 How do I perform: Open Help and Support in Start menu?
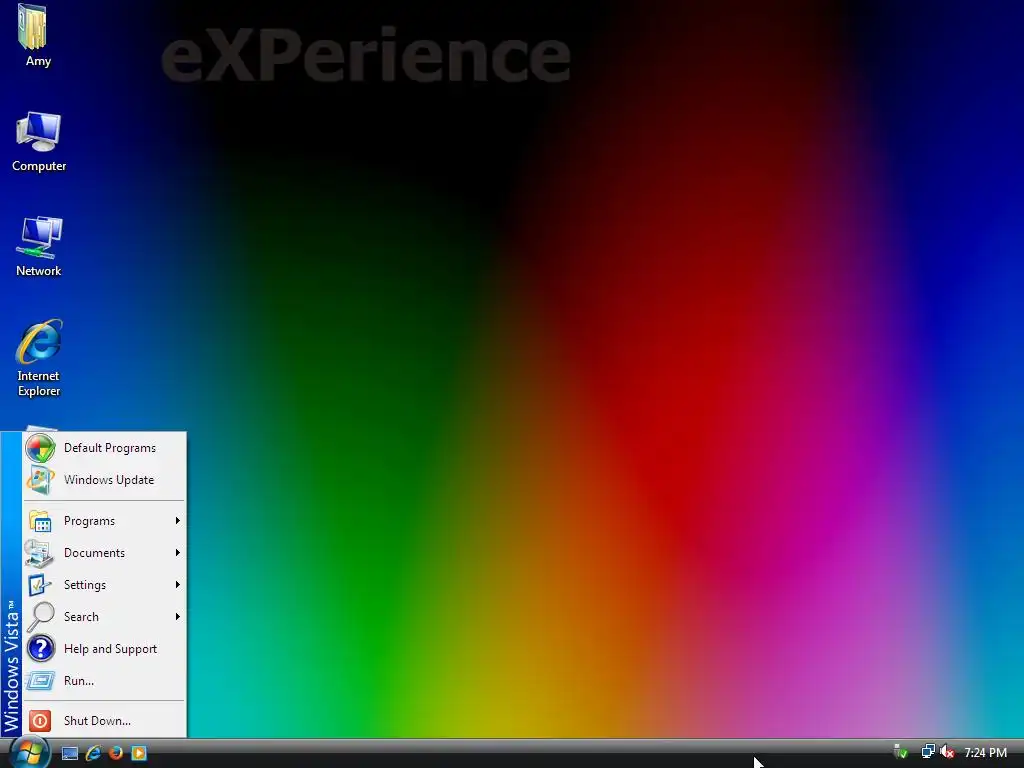pyautogui.click(x=104, y=649)
